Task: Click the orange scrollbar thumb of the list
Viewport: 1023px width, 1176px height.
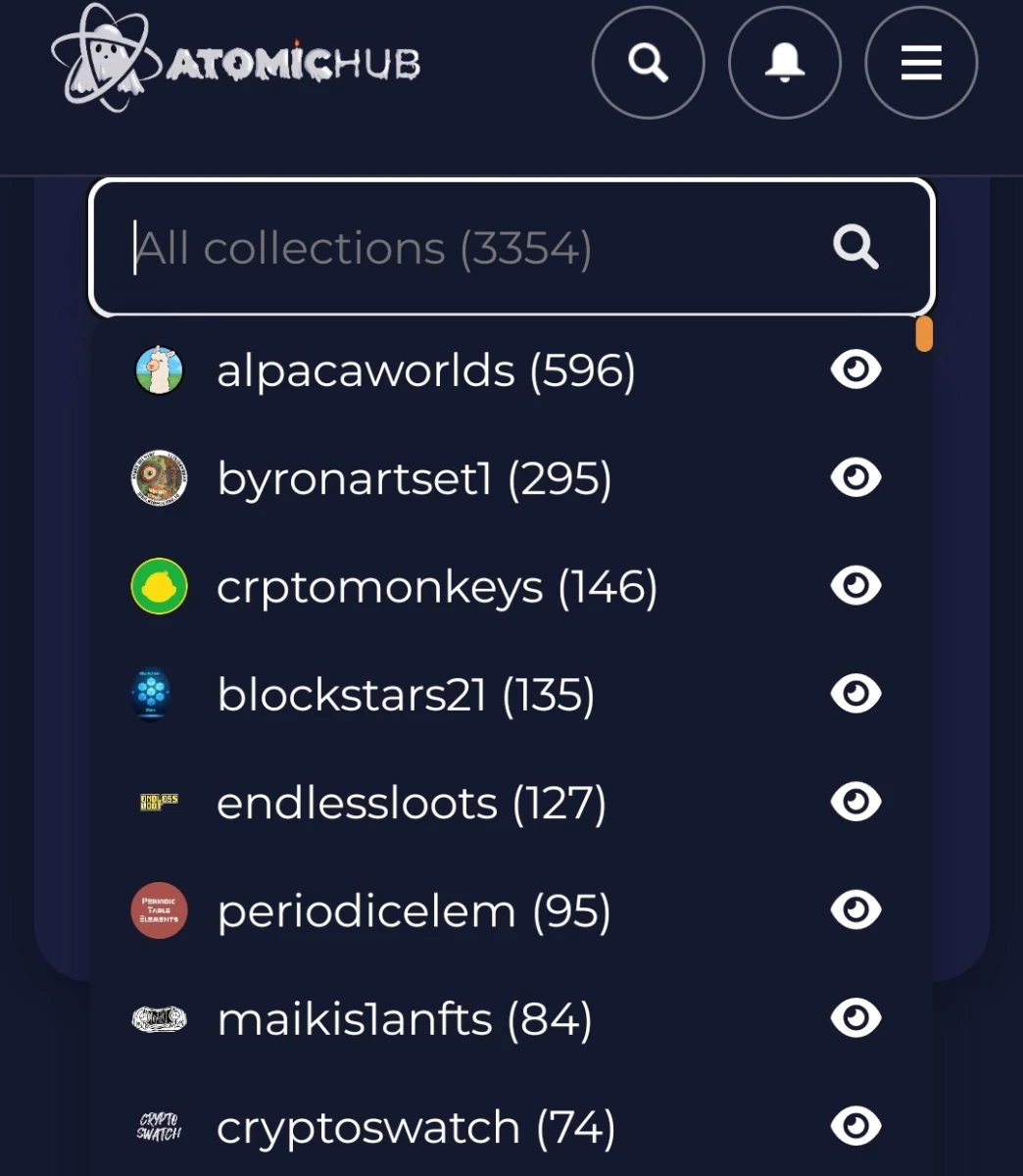Action: pyautogui.click(x=923, y=334)
